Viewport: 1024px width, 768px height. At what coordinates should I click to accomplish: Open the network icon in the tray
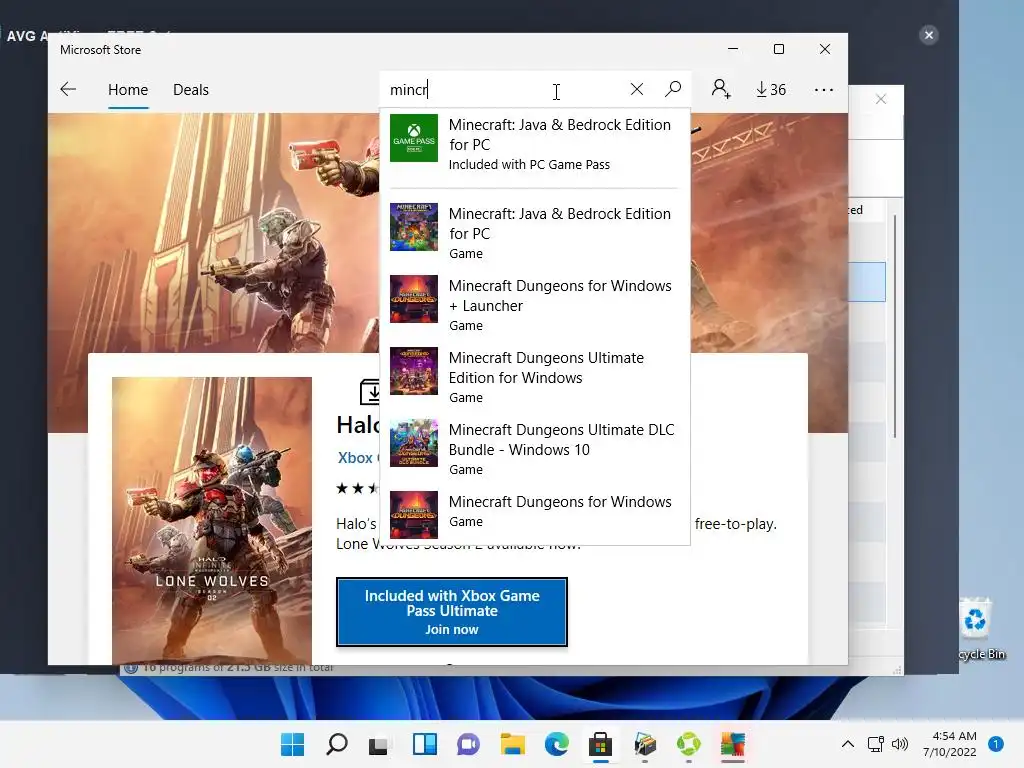point(875,744)
